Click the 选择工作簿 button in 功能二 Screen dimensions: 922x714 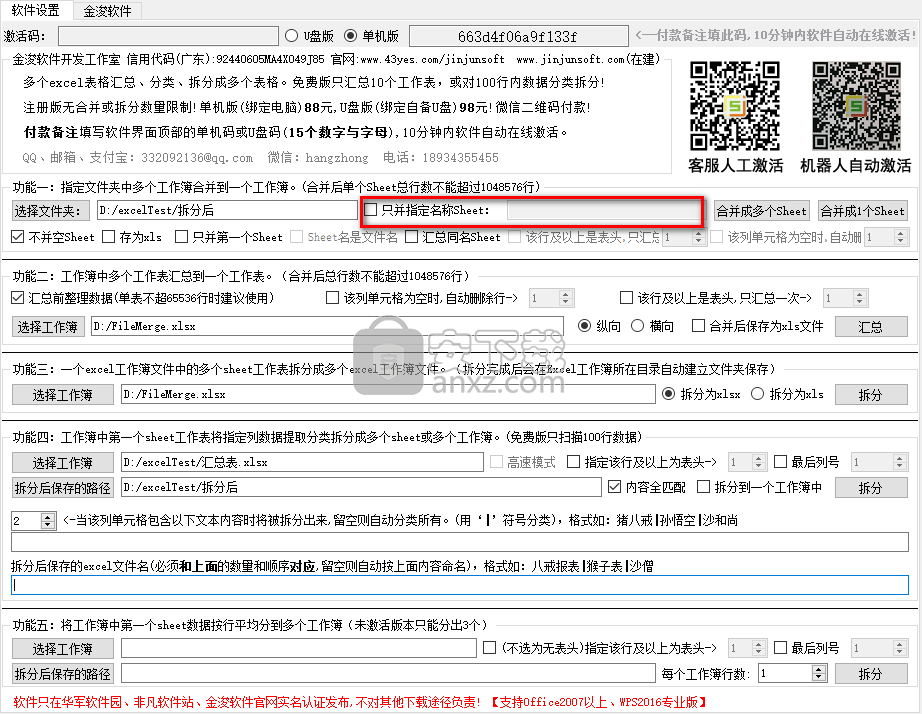tap(48, 326)
